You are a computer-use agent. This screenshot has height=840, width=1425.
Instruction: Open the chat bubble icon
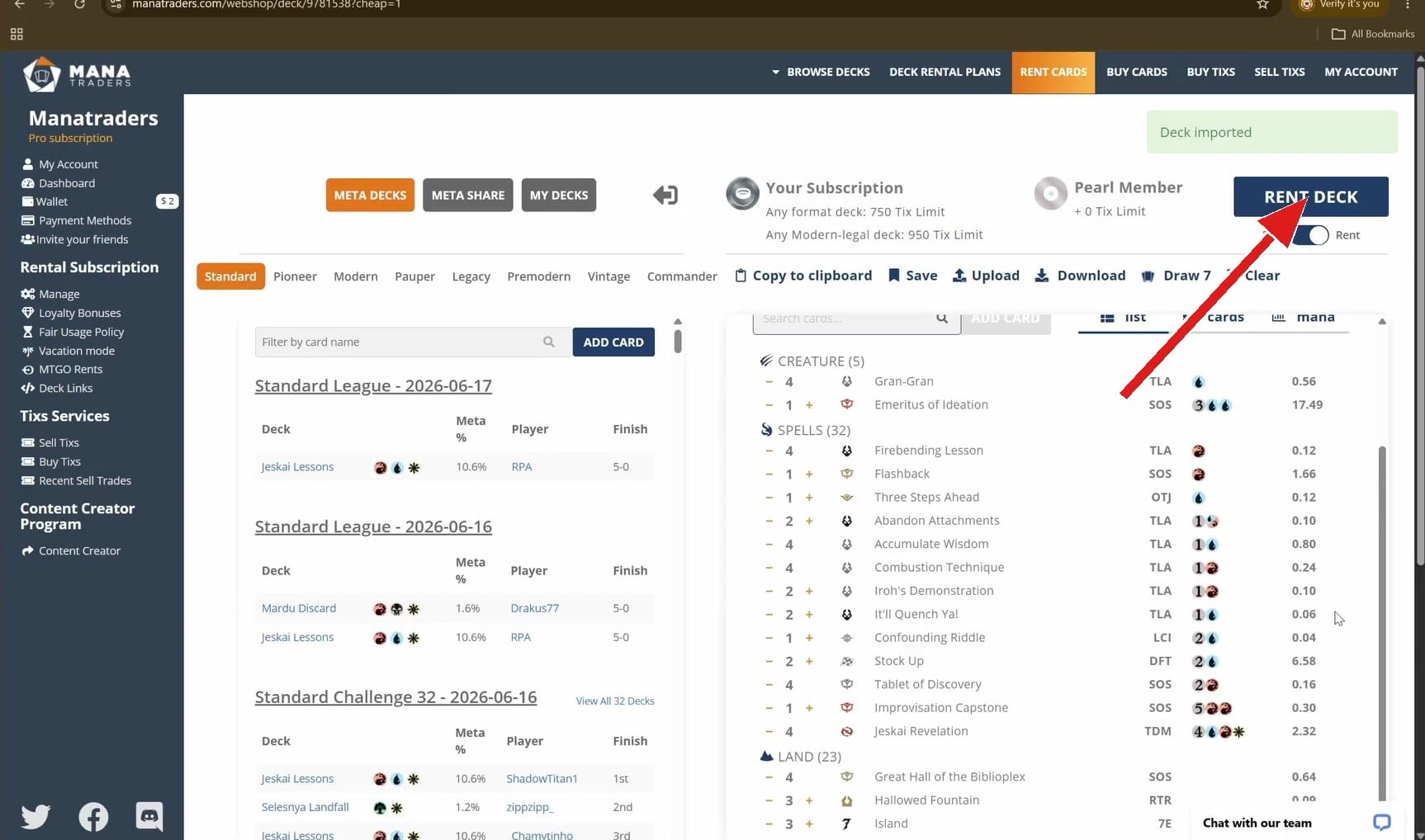click(1382, 823)
